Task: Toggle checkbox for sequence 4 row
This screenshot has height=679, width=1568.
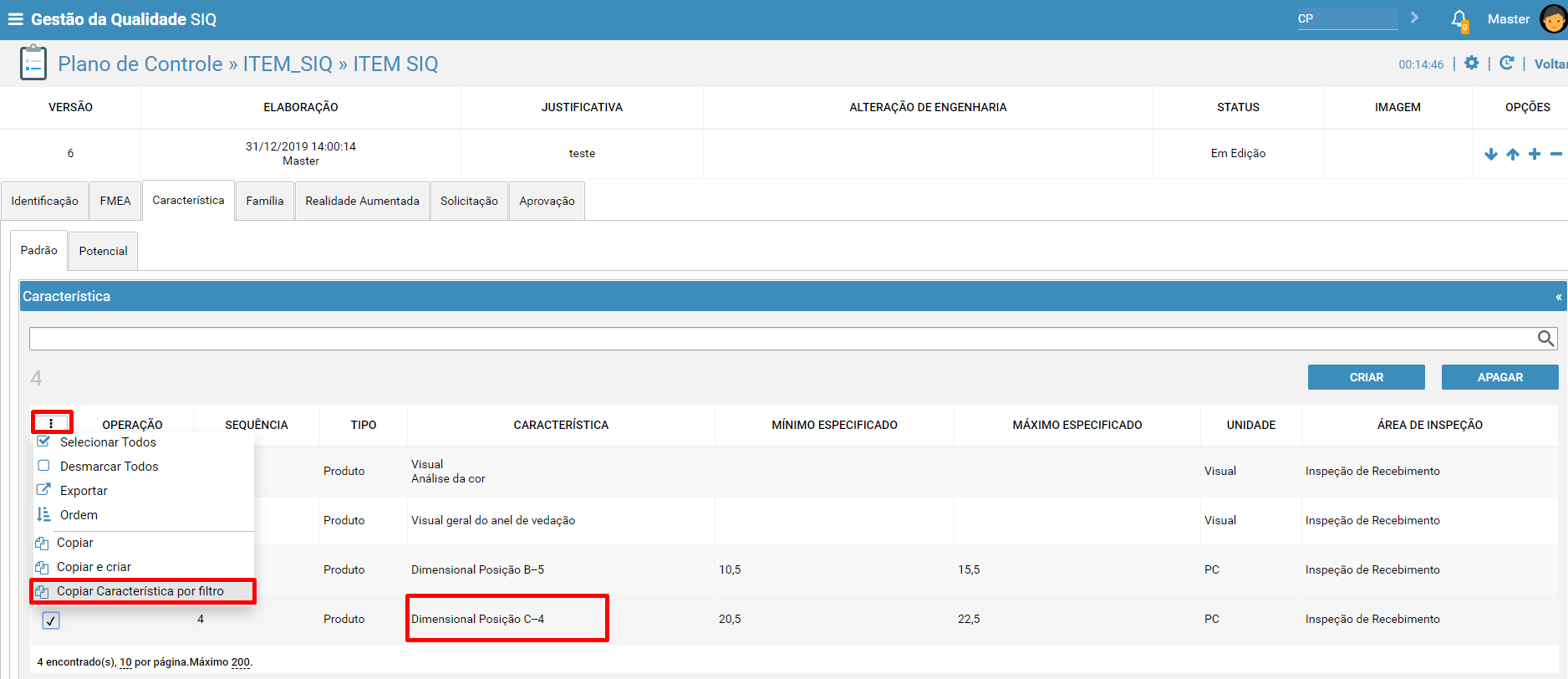Action: click(51, 620)
